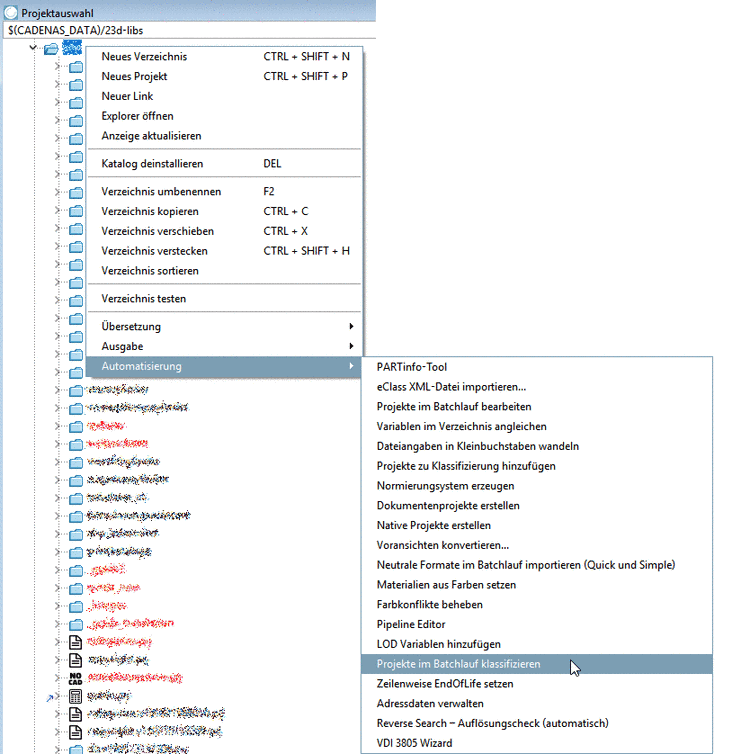Screen dimensions: 750x754
Task: Launch PARTinfo-Tool from submenu
Action: pos(537,367)
